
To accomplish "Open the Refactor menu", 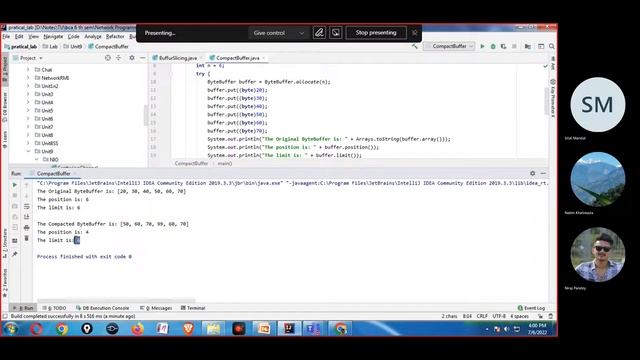I will pyautogui.click(x=115, y=37).
